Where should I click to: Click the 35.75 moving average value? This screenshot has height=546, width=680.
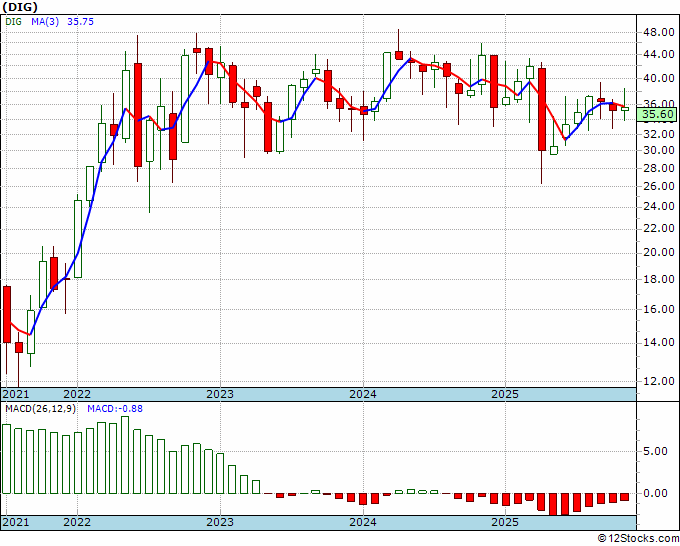pyautogui.click(x=80, y=22)
